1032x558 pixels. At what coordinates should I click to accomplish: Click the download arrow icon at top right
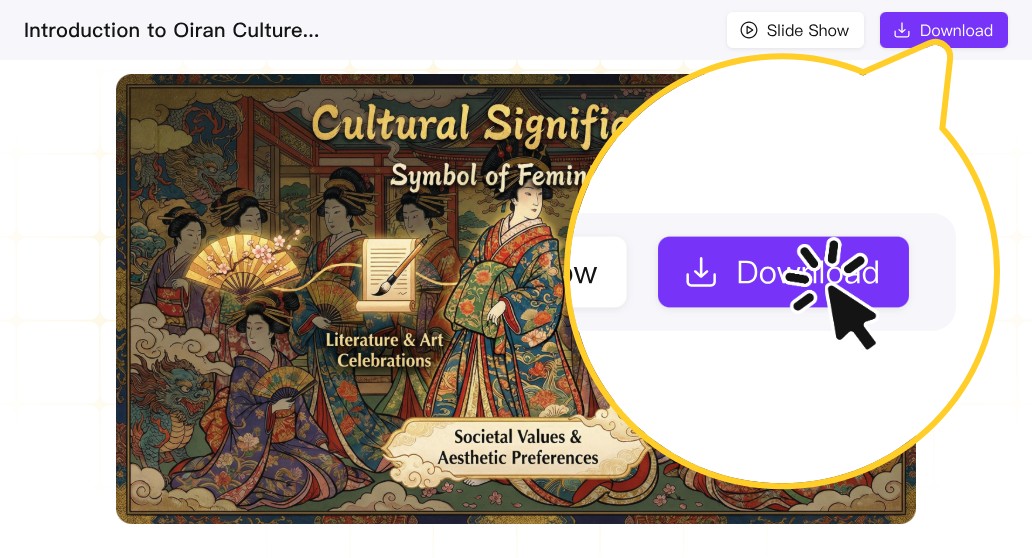coord(902,30)
